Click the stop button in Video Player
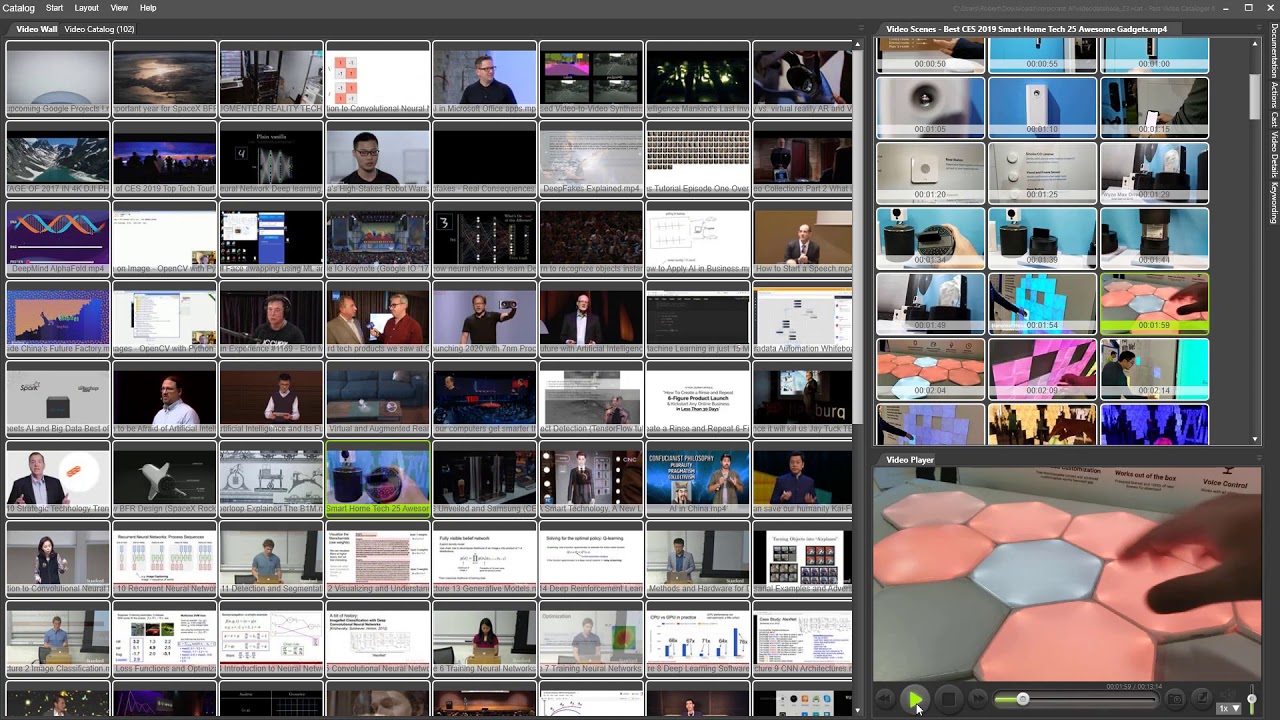 tap(948, 701)
